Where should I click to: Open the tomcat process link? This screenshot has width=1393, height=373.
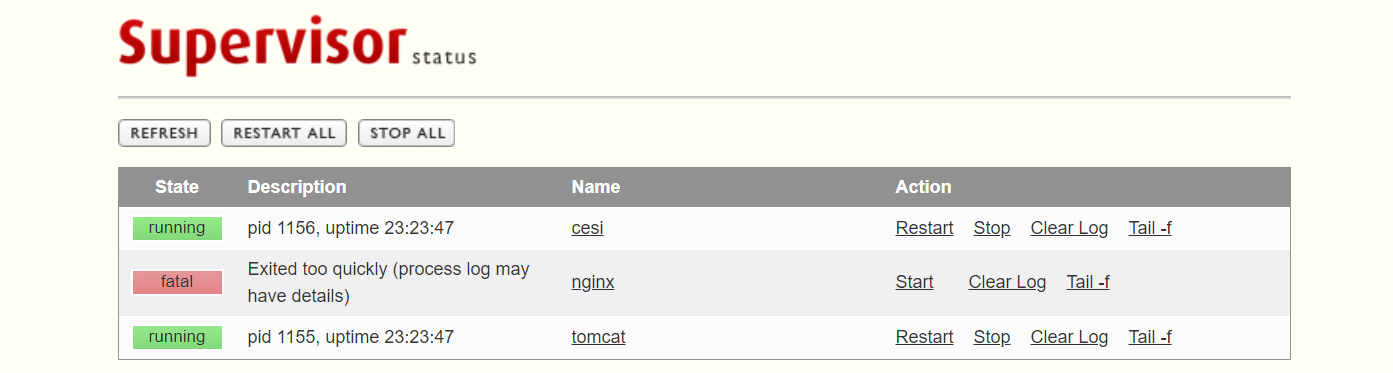(x=598, y=337)
